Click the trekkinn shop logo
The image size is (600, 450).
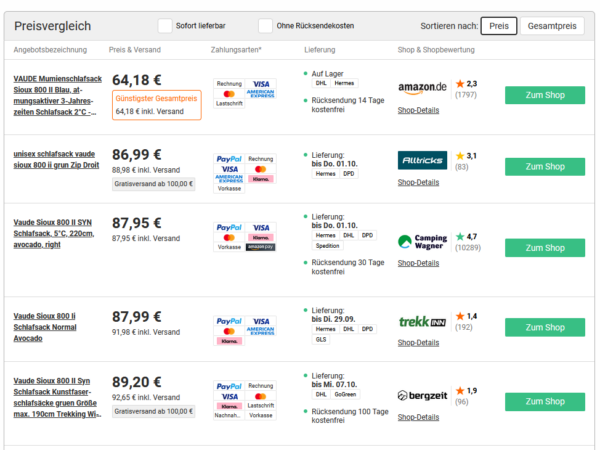[x=422, y=321]
